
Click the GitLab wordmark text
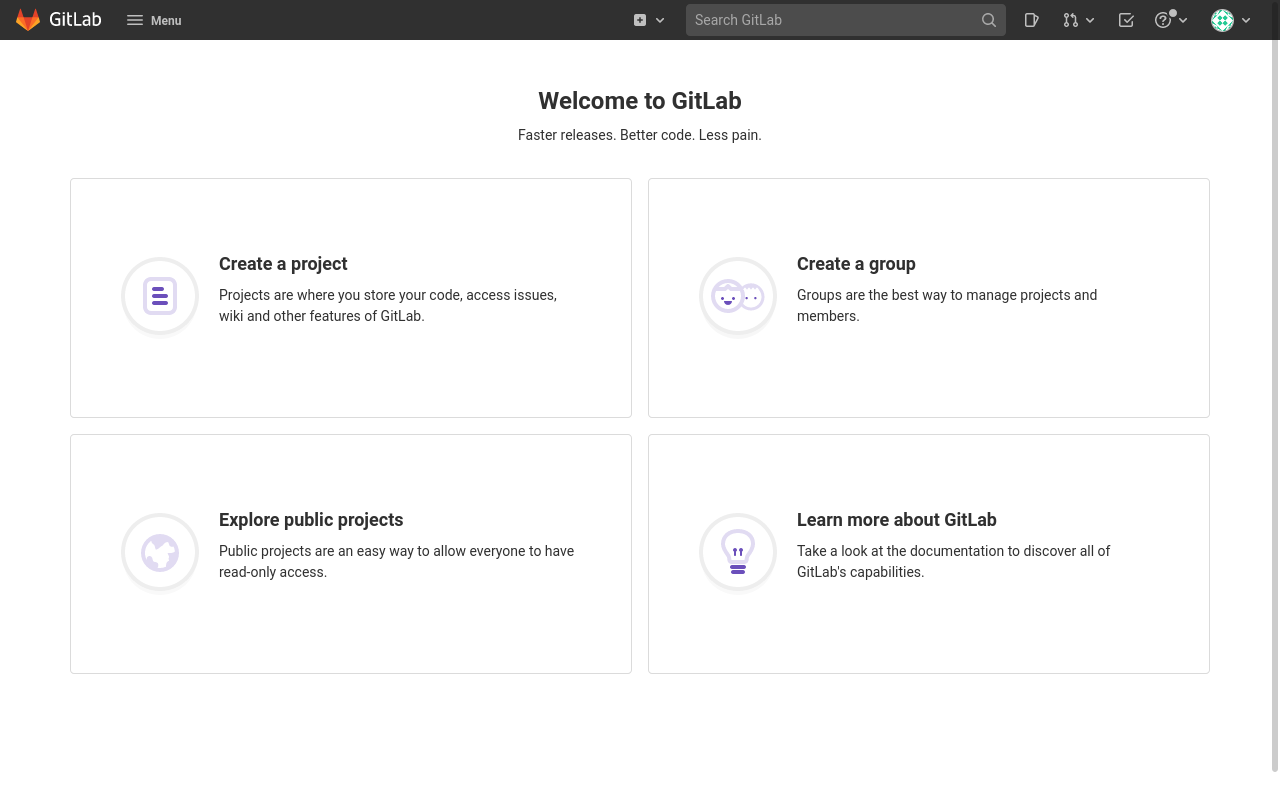click(75, 20)
